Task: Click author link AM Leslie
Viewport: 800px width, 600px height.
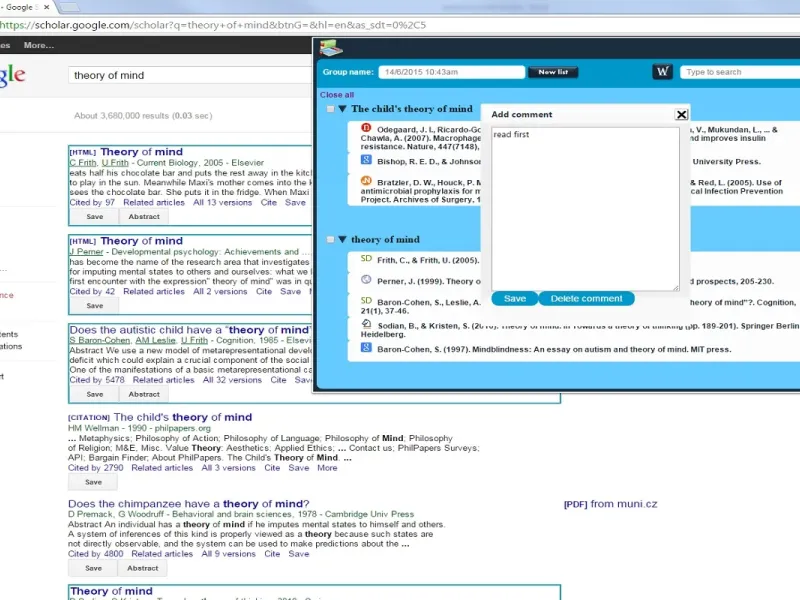Action: pos(155,340)
